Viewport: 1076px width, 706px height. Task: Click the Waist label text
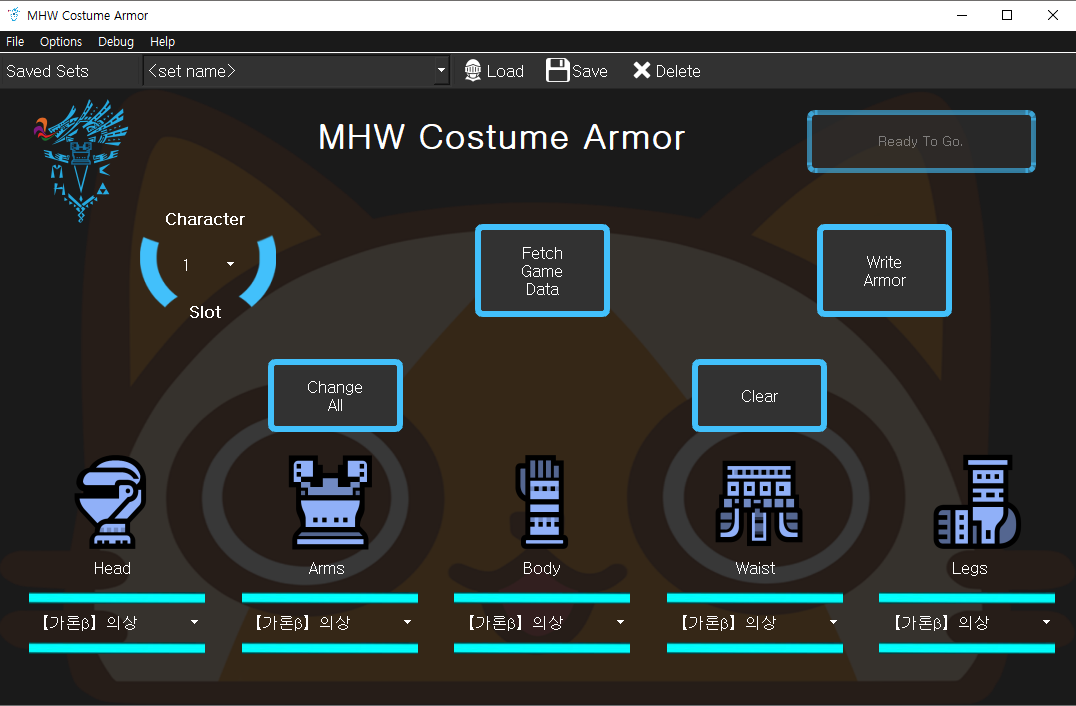(755, 568)
